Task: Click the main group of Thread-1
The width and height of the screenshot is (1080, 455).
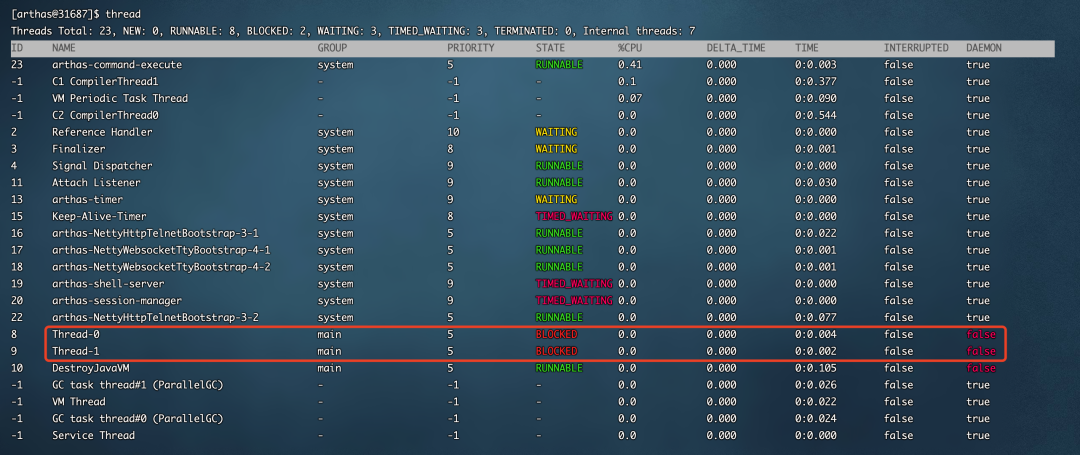Action: (329, 351)
